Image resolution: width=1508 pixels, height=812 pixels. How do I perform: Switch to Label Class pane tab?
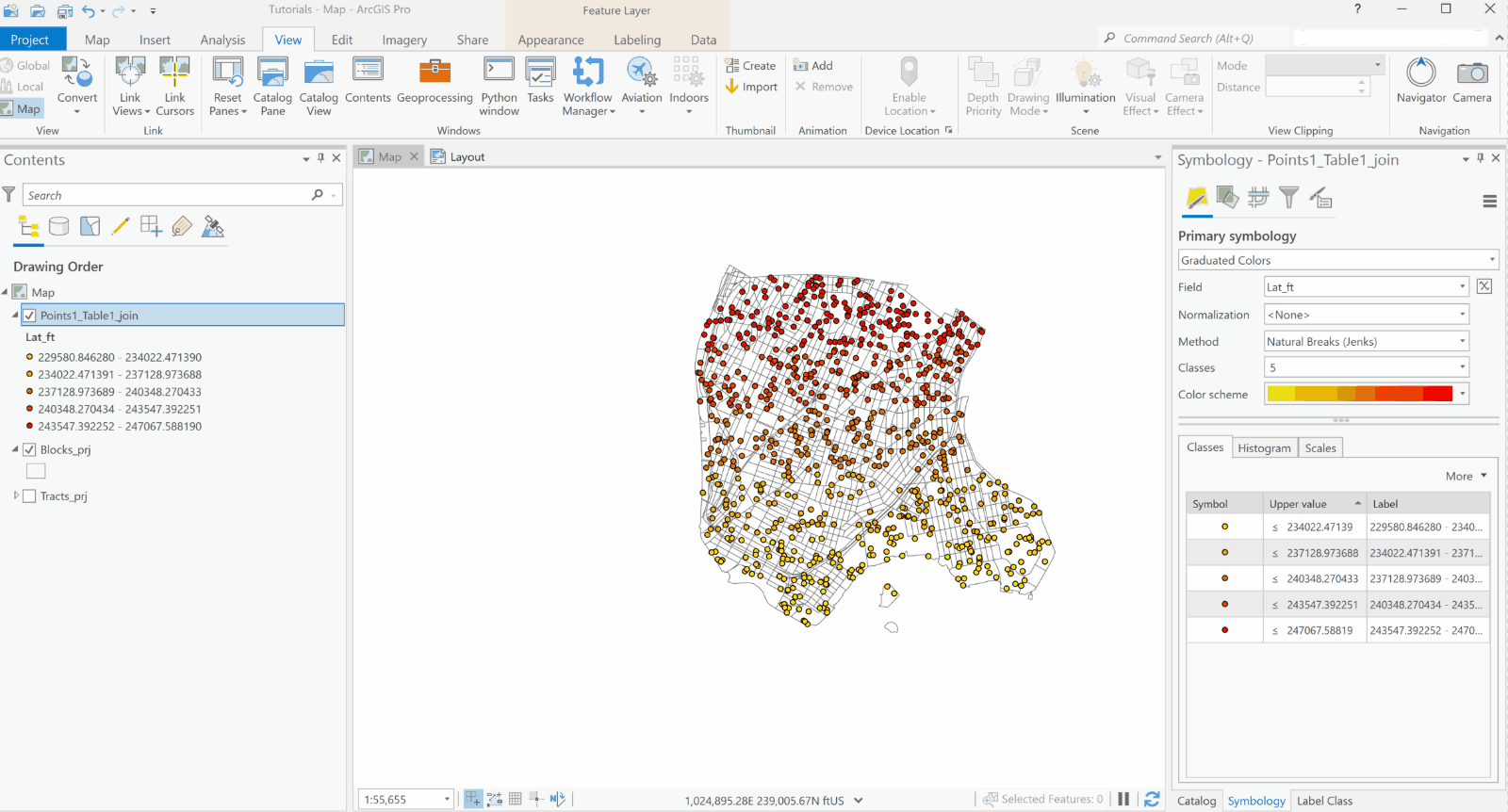coord(1324,801)
